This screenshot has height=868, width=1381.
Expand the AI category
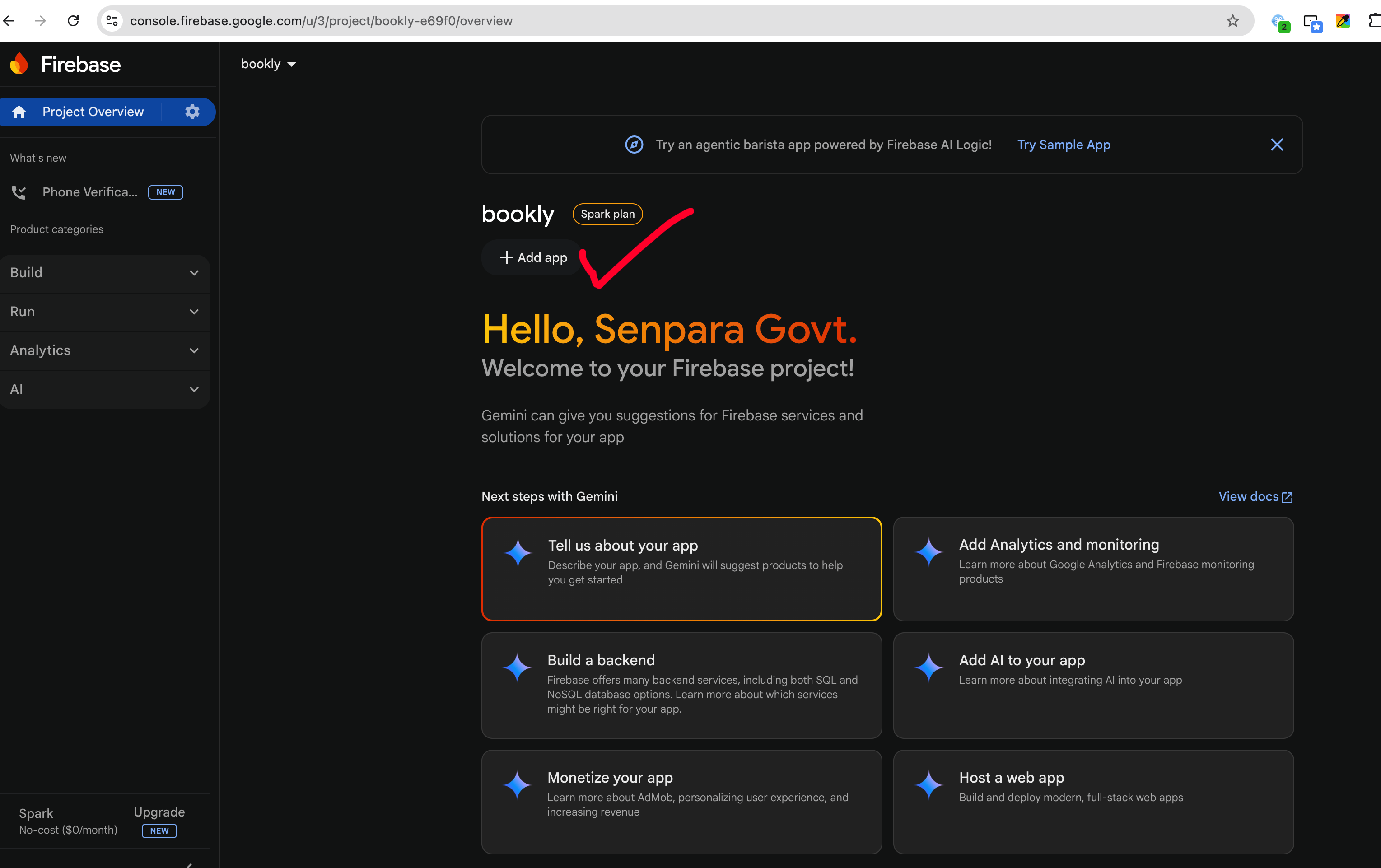(x=104, y=389)
